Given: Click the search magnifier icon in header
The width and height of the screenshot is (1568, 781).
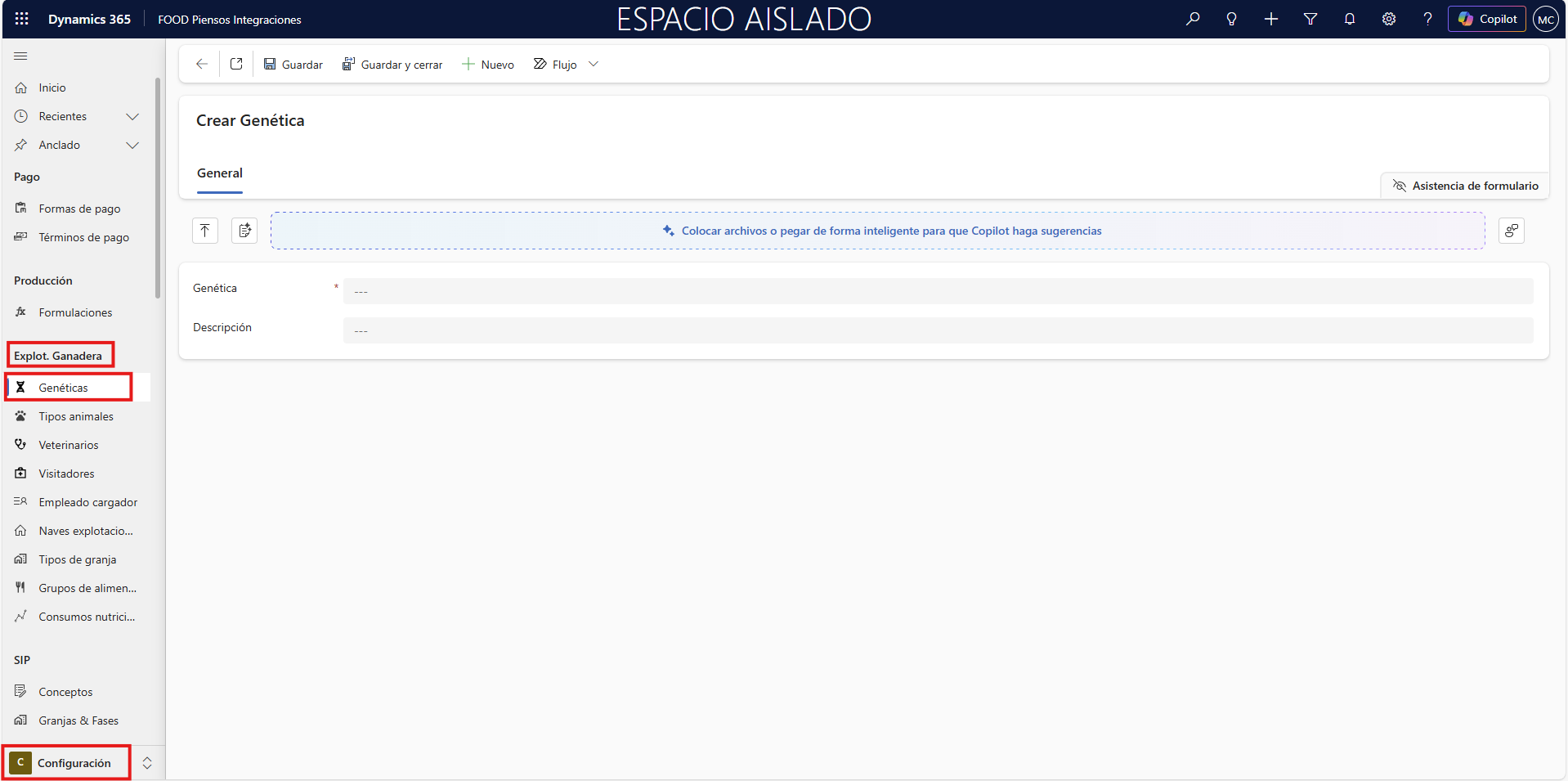Looking at the screenshot, I should (x=1193, y=19).
